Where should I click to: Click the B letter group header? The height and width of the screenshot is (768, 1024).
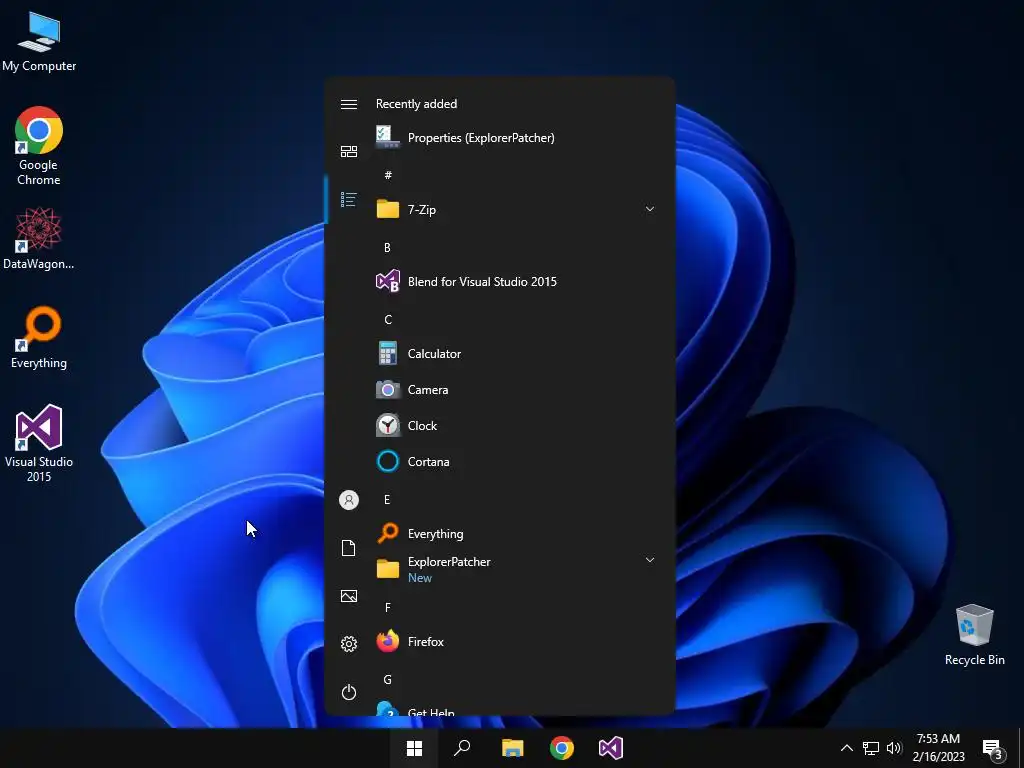pyautogui.click(x=387, y=248)
